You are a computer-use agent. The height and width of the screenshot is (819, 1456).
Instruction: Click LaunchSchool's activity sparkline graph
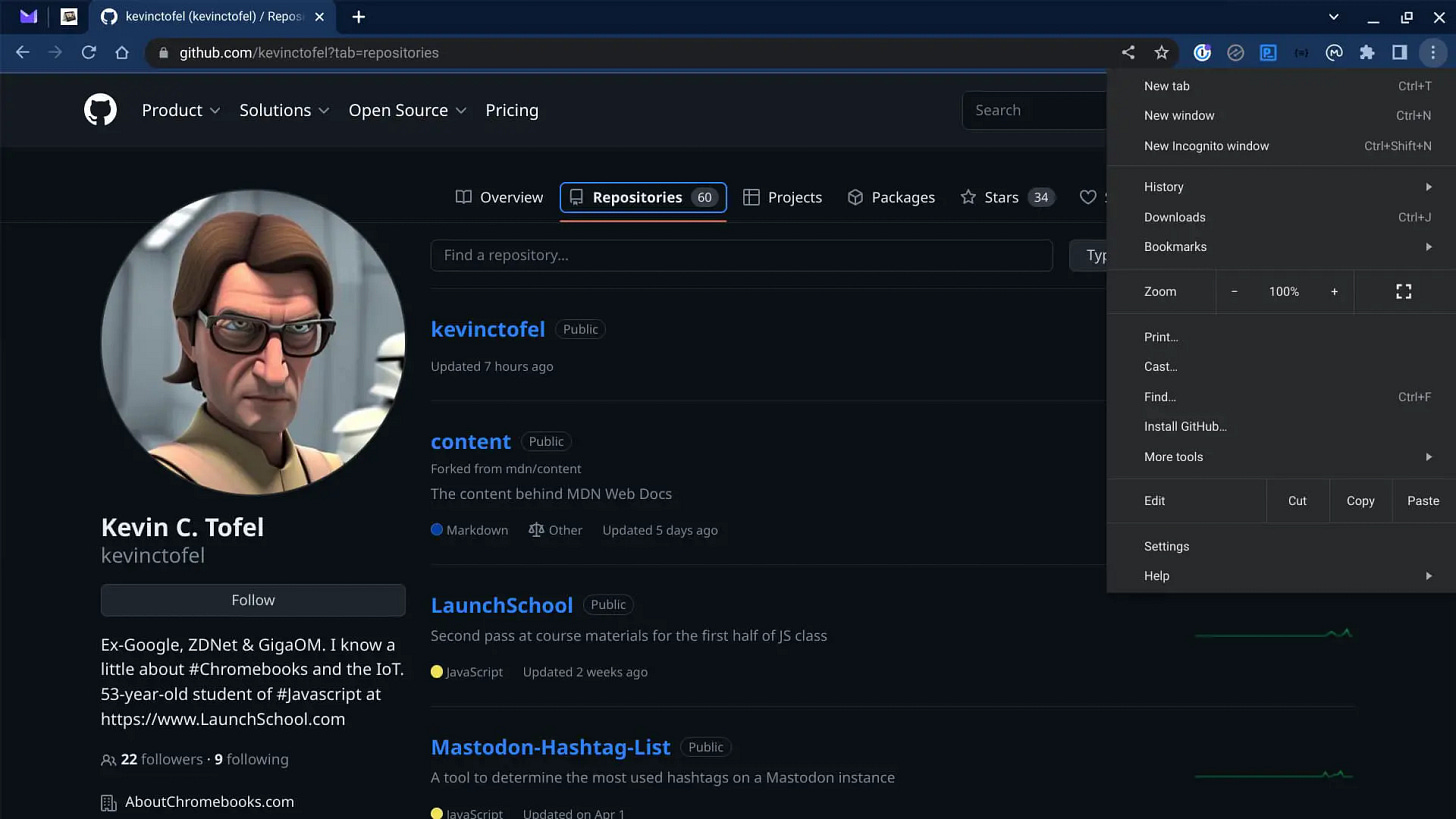tap(1273, 633)
